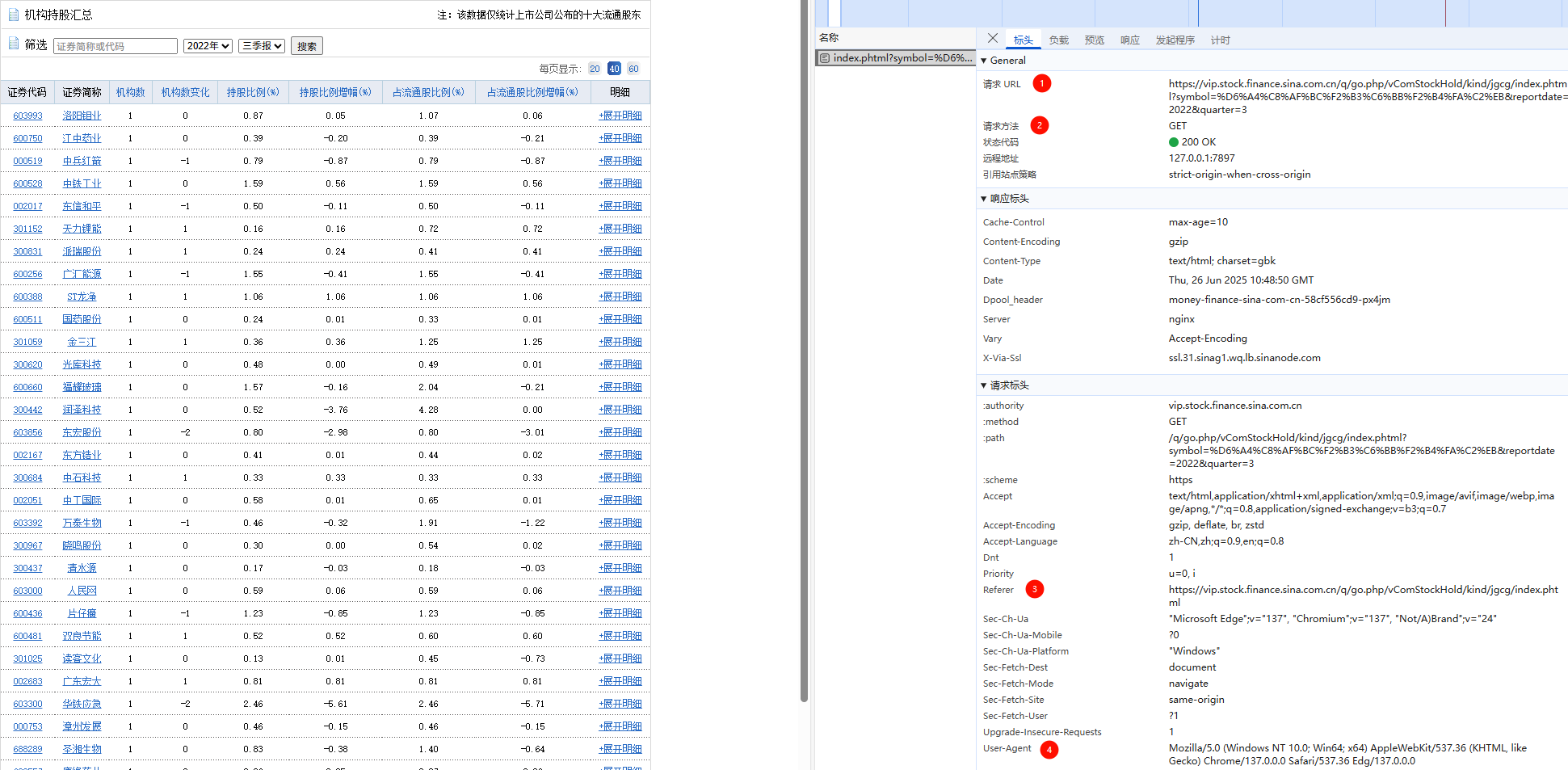Open stock code 301059 link
Screen dimensions: 1568x770
click(27, 342)
